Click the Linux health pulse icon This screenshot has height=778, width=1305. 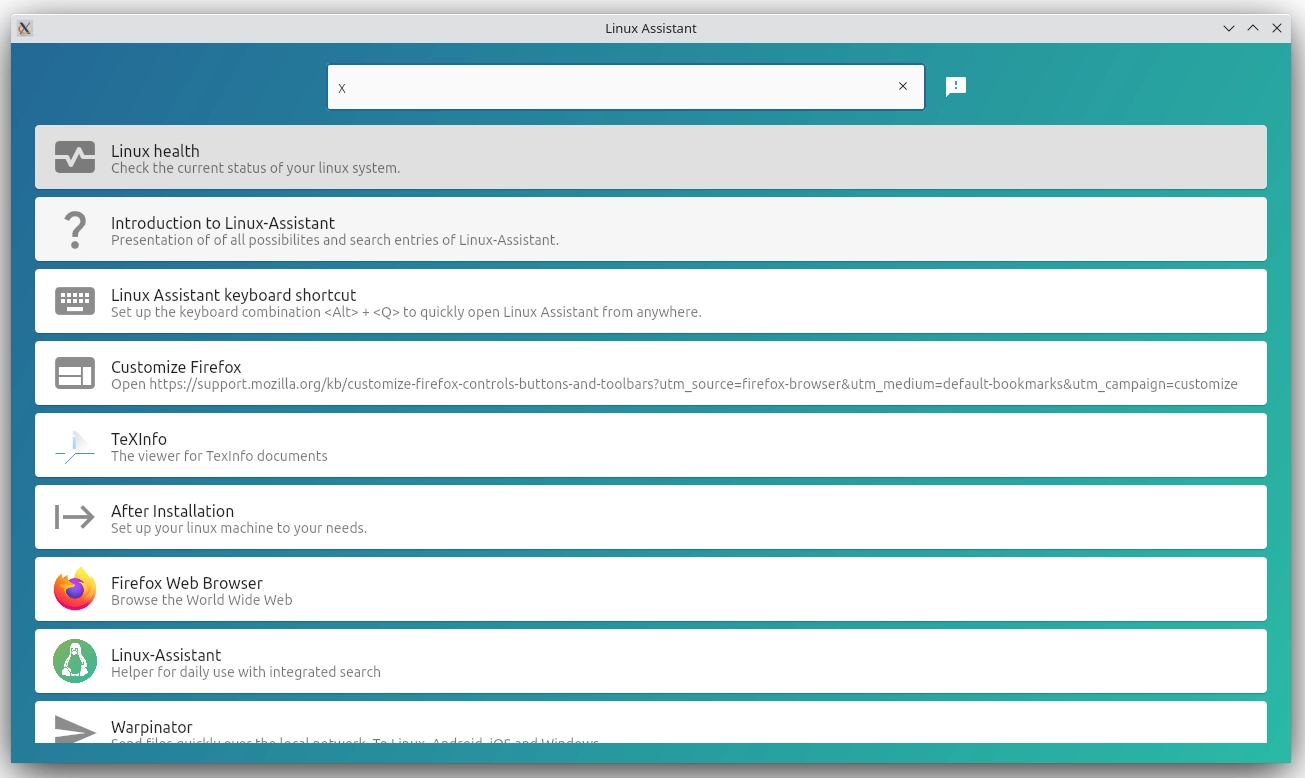click(x=75, y=157)
